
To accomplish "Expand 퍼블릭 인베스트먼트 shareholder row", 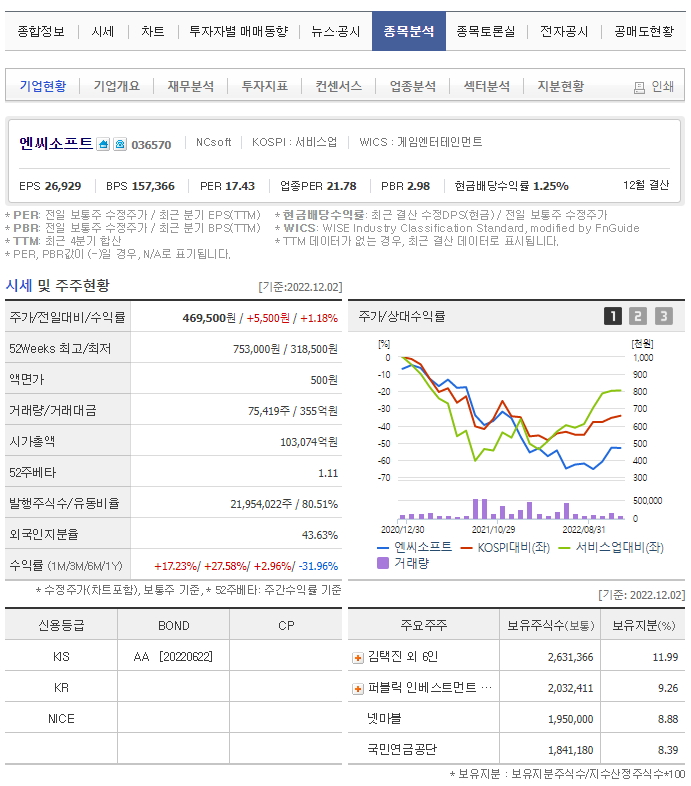I will [358, 689].
